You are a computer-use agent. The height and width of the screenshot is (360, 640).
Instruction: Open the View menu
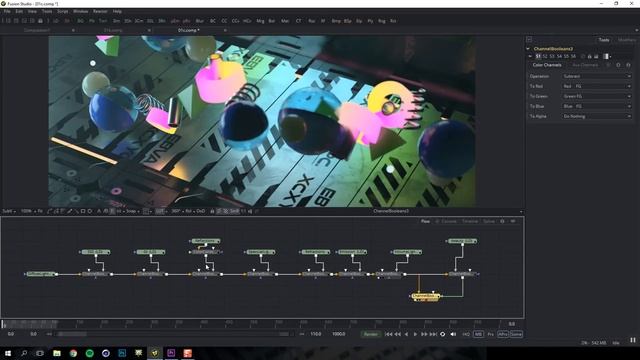click(x=32, y=11)
